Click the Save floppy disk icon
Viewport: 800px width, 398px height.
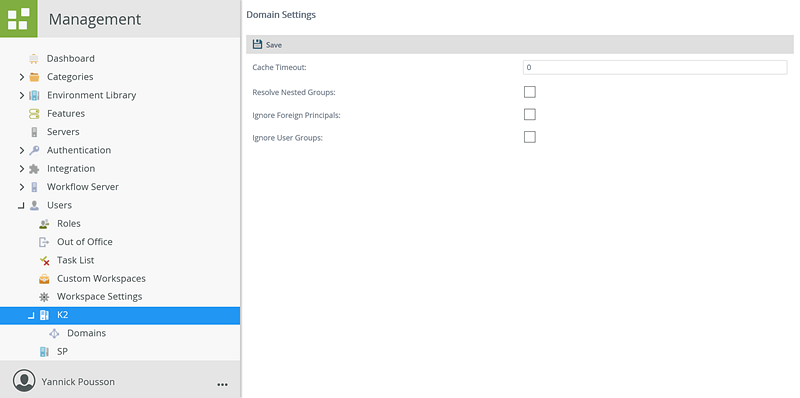click(258, 44)
